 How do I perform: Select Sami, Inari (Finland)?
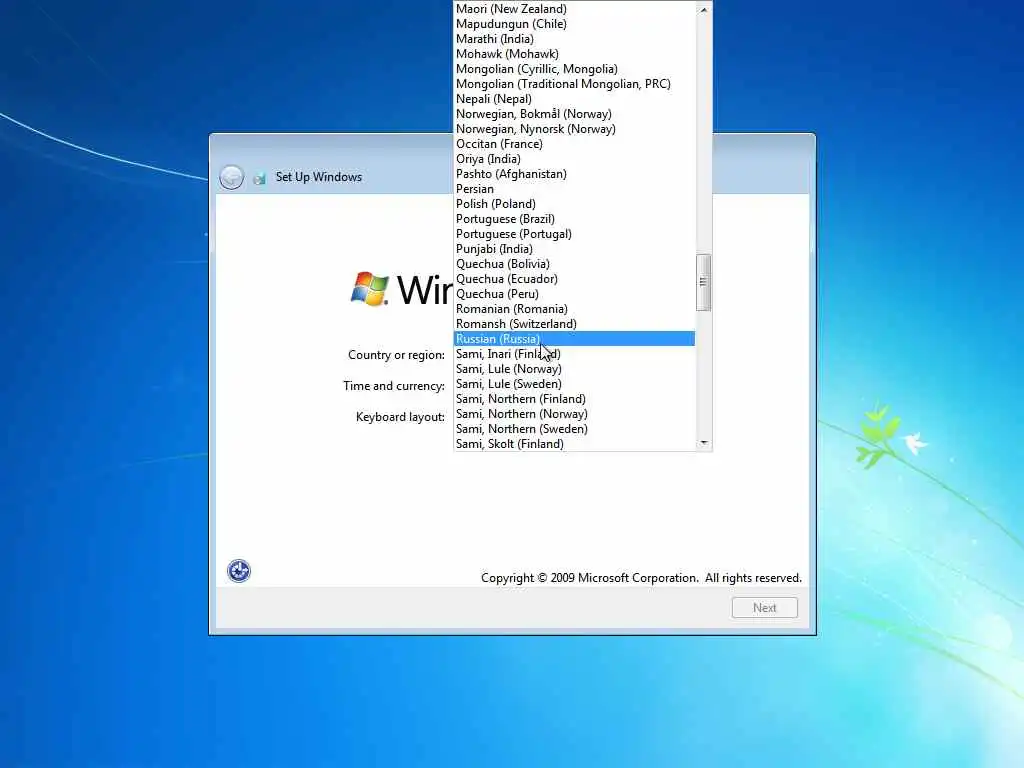pyautogui.click(x=574, y=355)
